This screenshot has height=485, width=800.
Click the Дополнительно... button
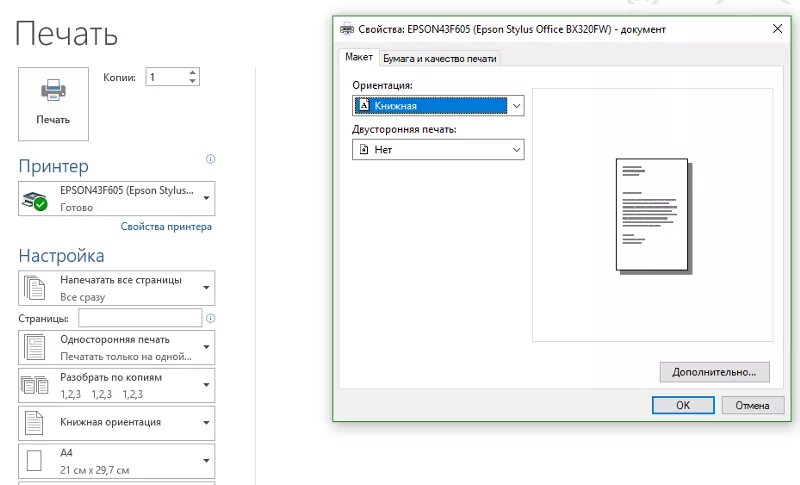714,372
